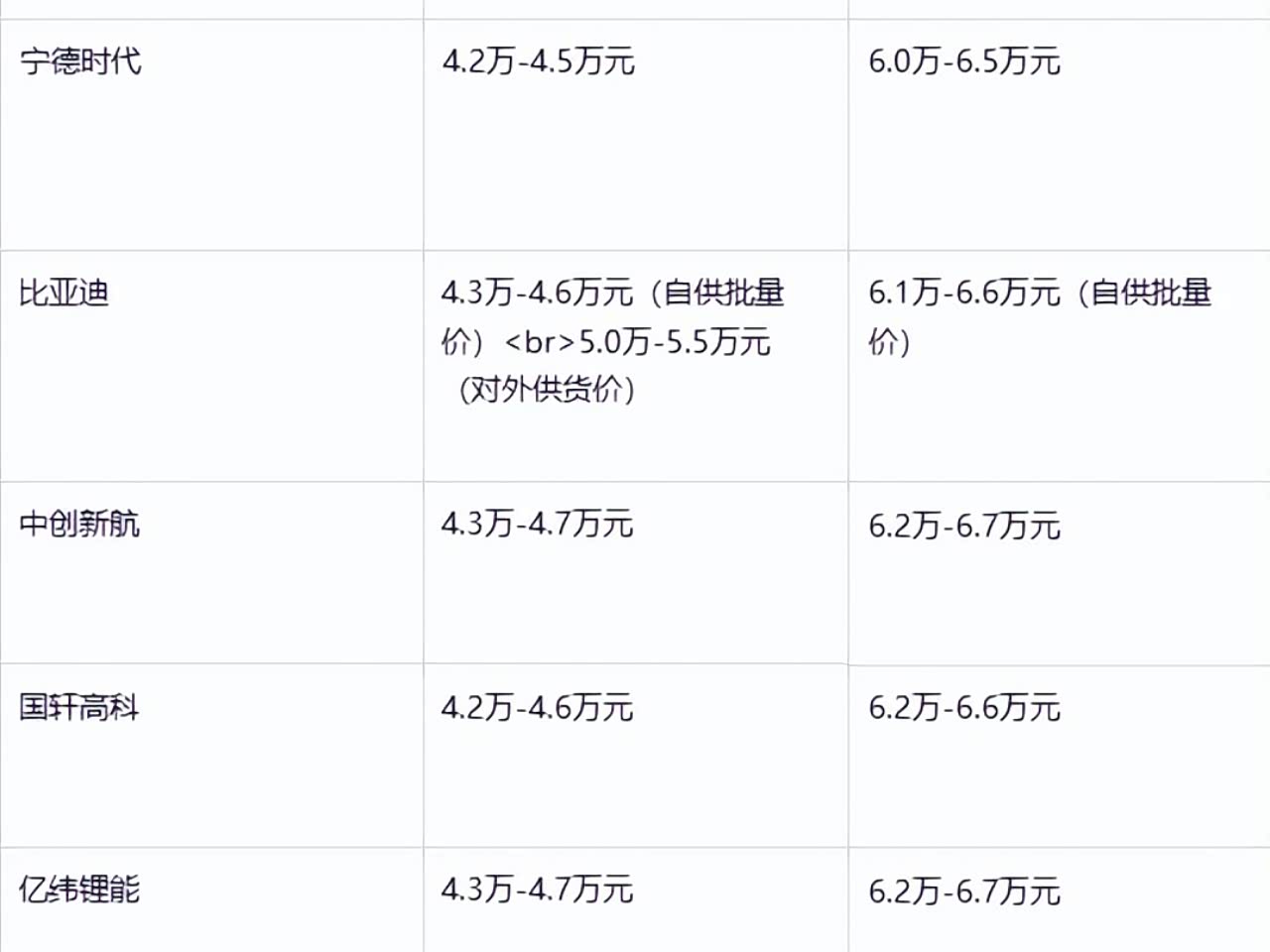Click 亿纬锂能's 4.3万-4.7万元 price cell
This screenshot has height=952, width=1270.
537,890
